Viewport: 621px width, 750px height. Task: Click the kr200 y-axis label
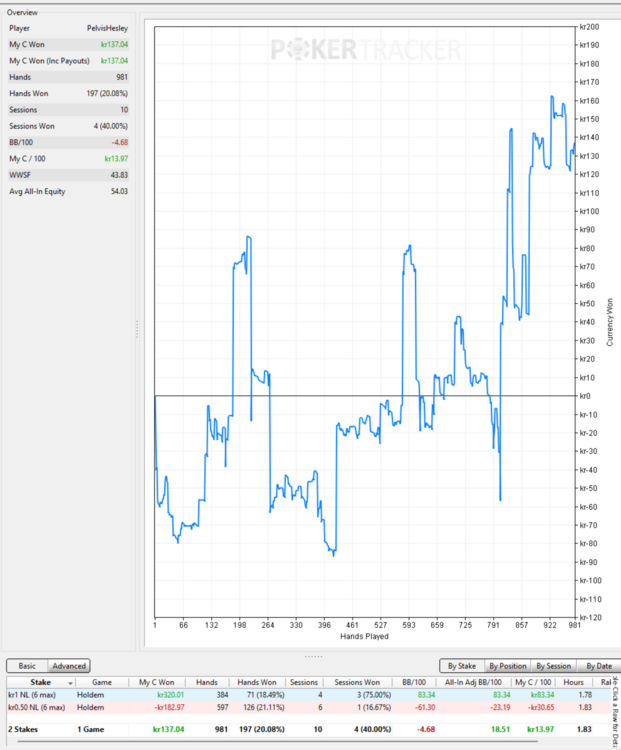pyautogui.click(x=589, y=27)
